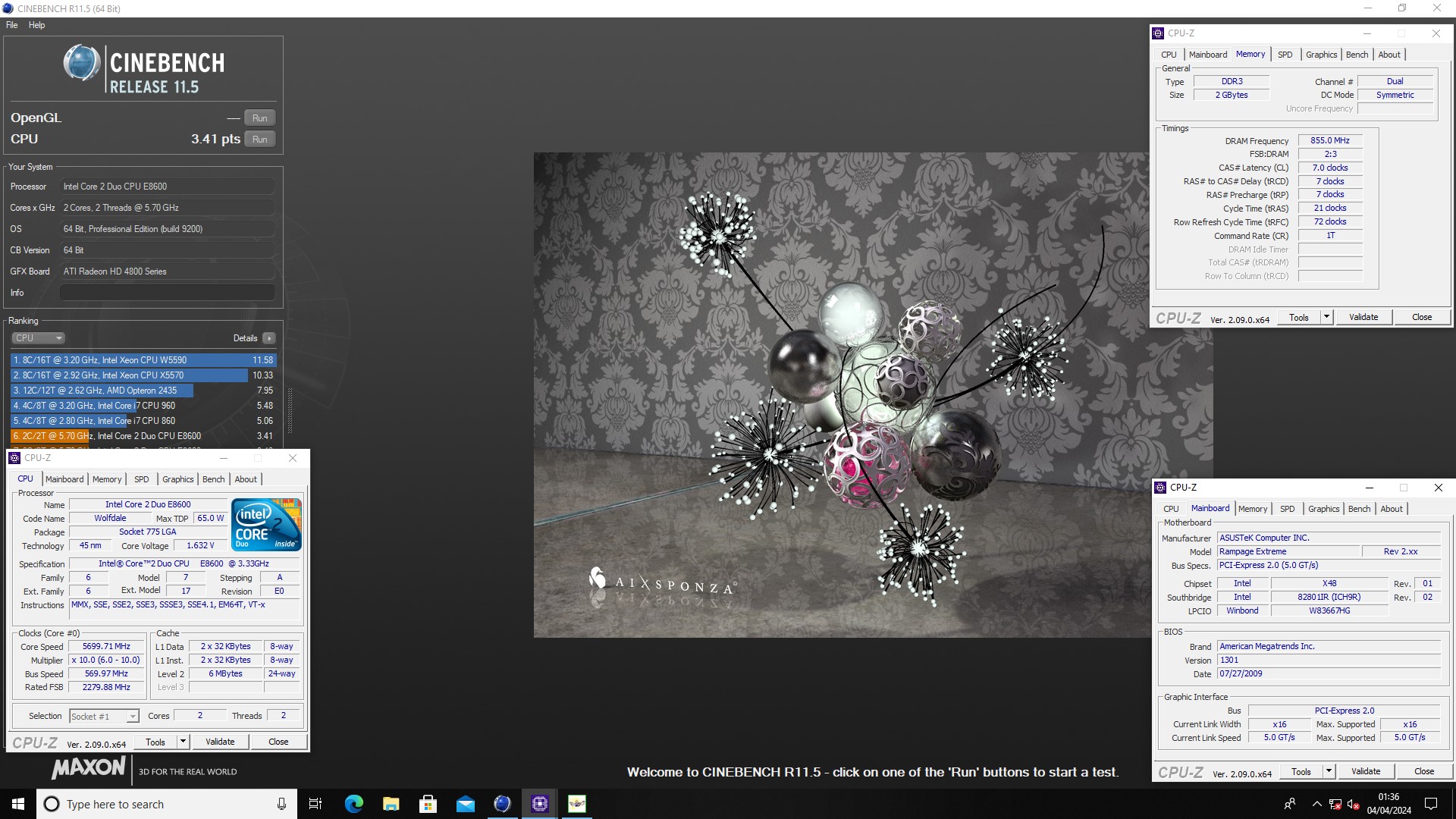The image size is (1456, 819).
Task: Switch to CPU tab in top-right CPU-Z
Action: pos(1169,55)
